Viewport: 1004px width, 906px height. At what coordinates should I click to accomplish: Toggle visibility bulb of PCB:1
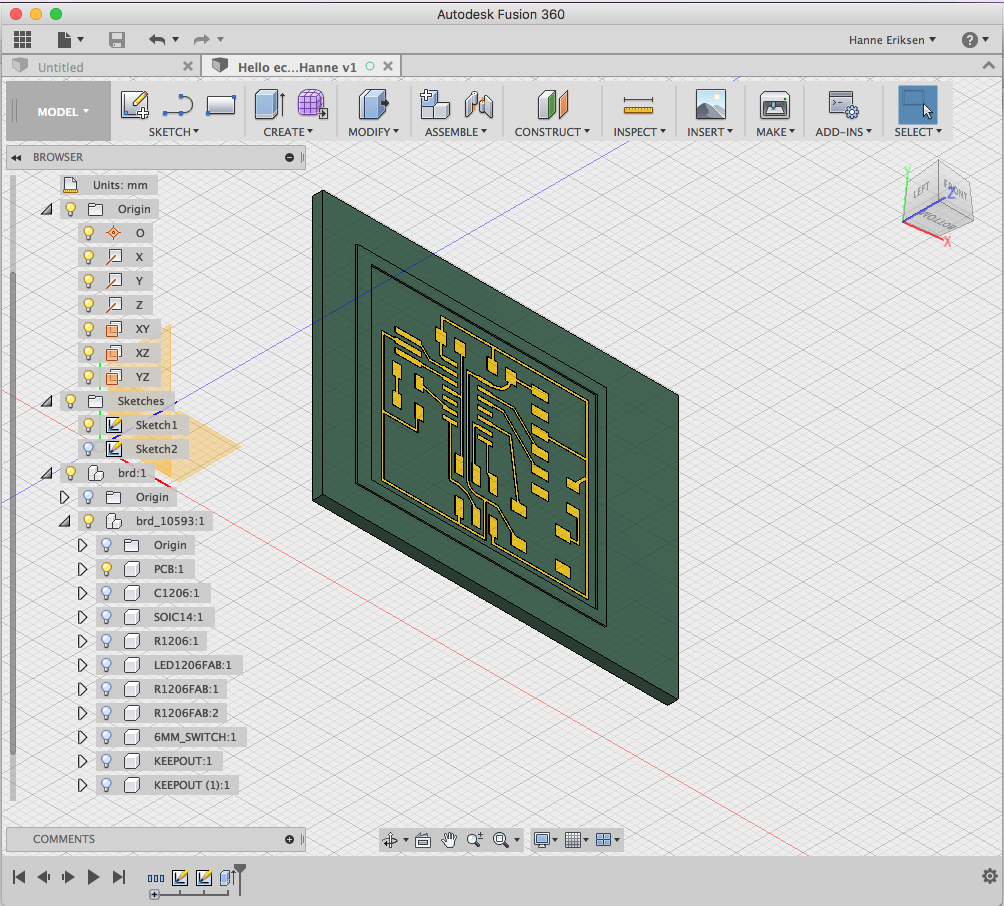pyautogui.click(x=106, y=569)
